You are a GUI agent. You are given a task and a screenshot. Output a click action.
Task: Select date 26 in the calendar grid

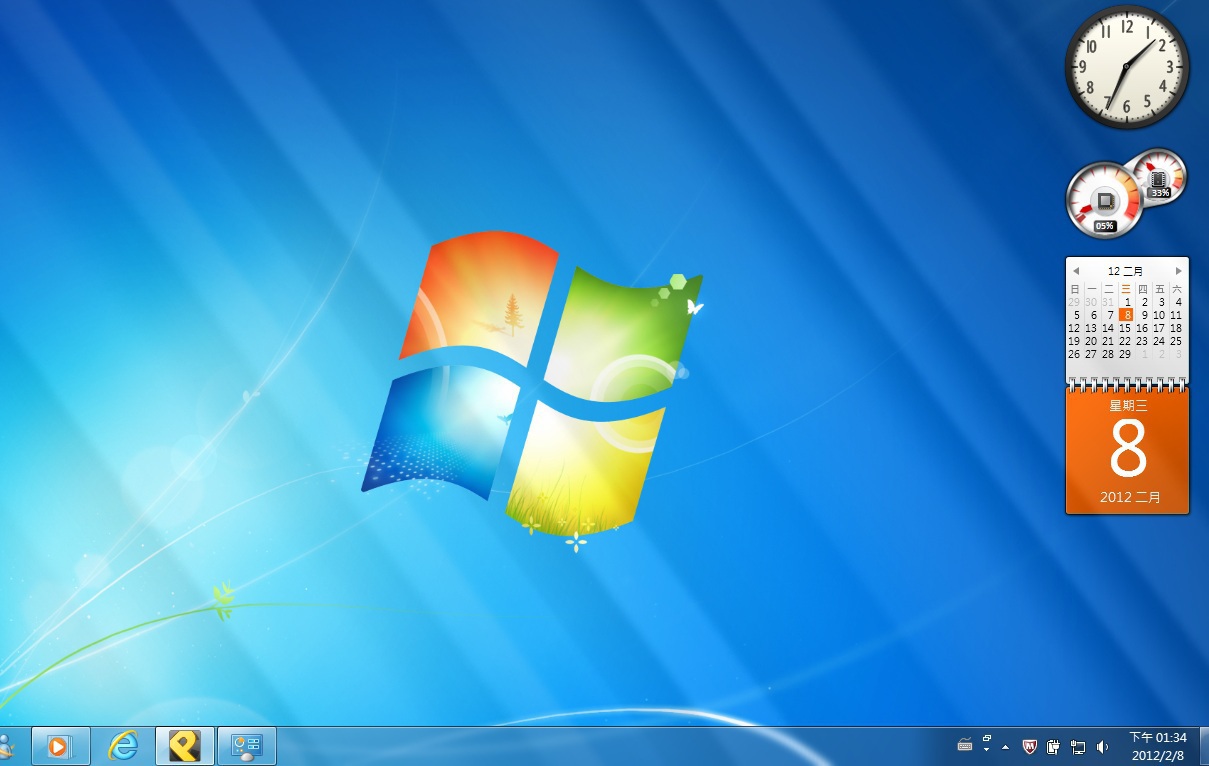click(x=1076, y=353)
